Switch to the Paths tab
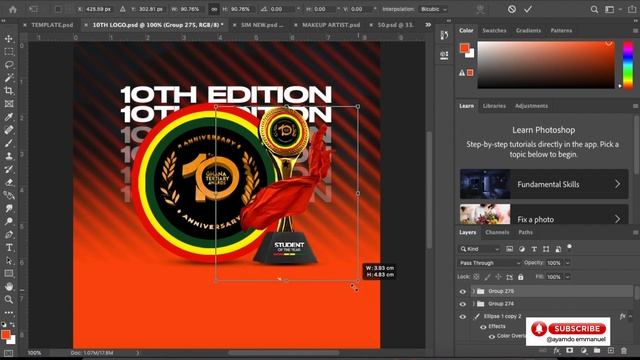Screen dimensions: 640x360 pos(526,232)
